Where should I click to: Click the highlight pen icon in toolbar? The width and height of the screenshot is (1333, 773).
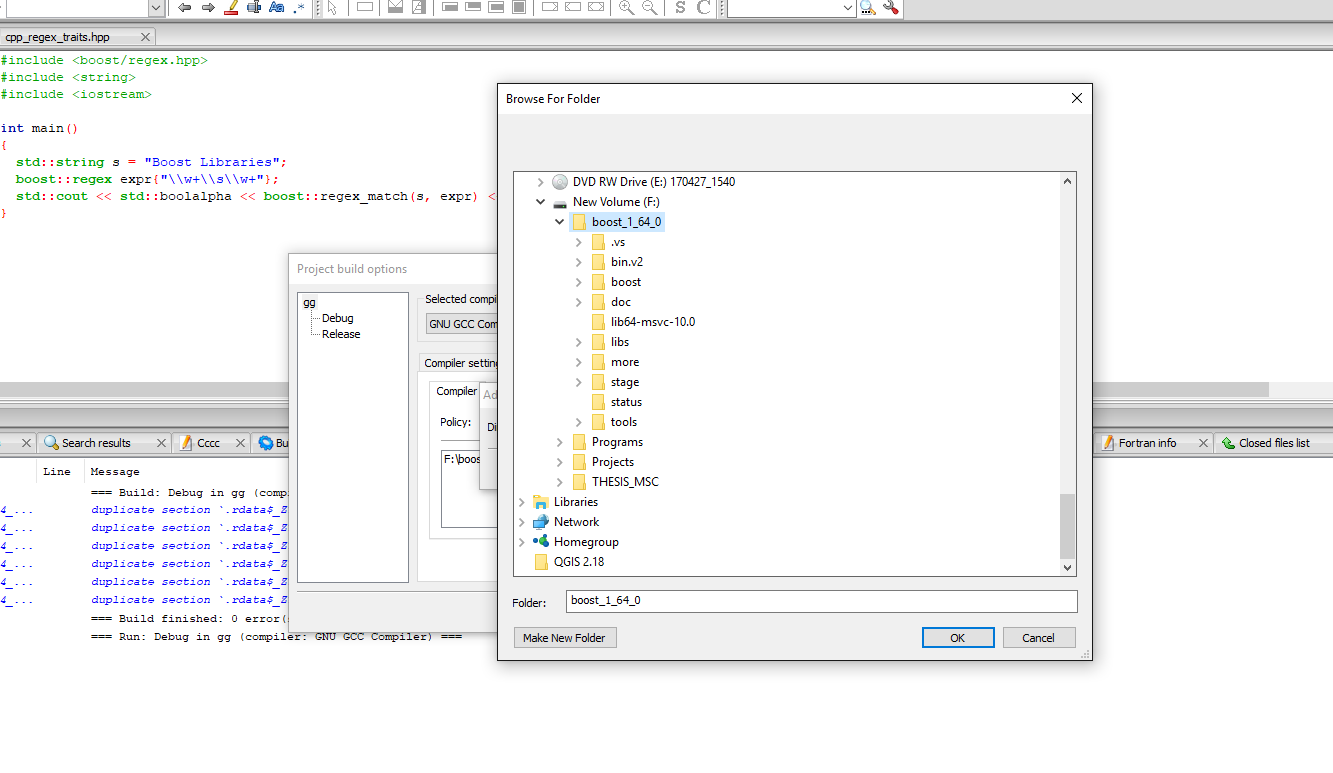pyautogui.click(x=232, y=8)
